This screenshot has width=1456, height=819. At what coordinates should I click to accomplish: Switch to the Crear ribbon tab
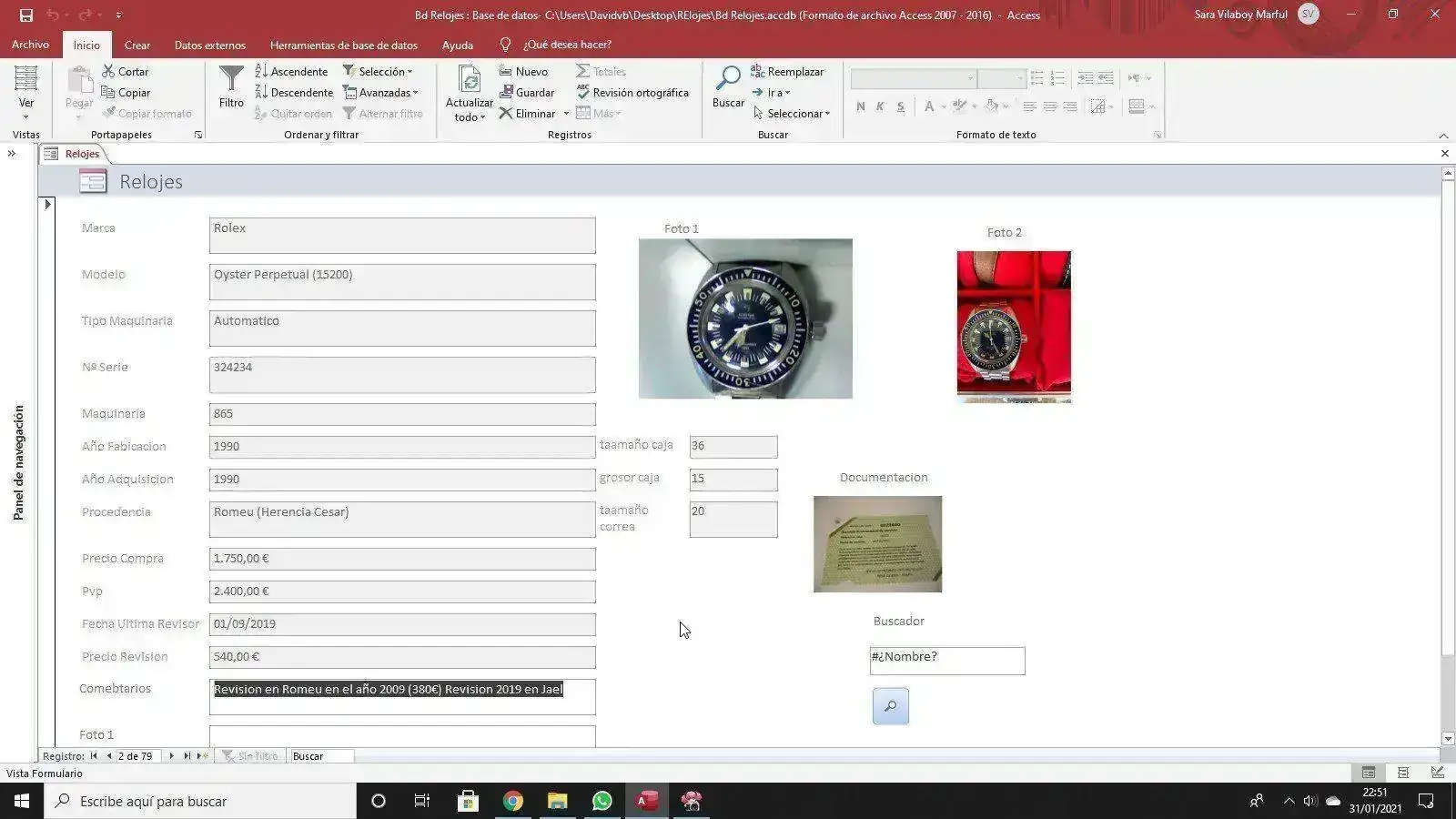pos(137,45)
